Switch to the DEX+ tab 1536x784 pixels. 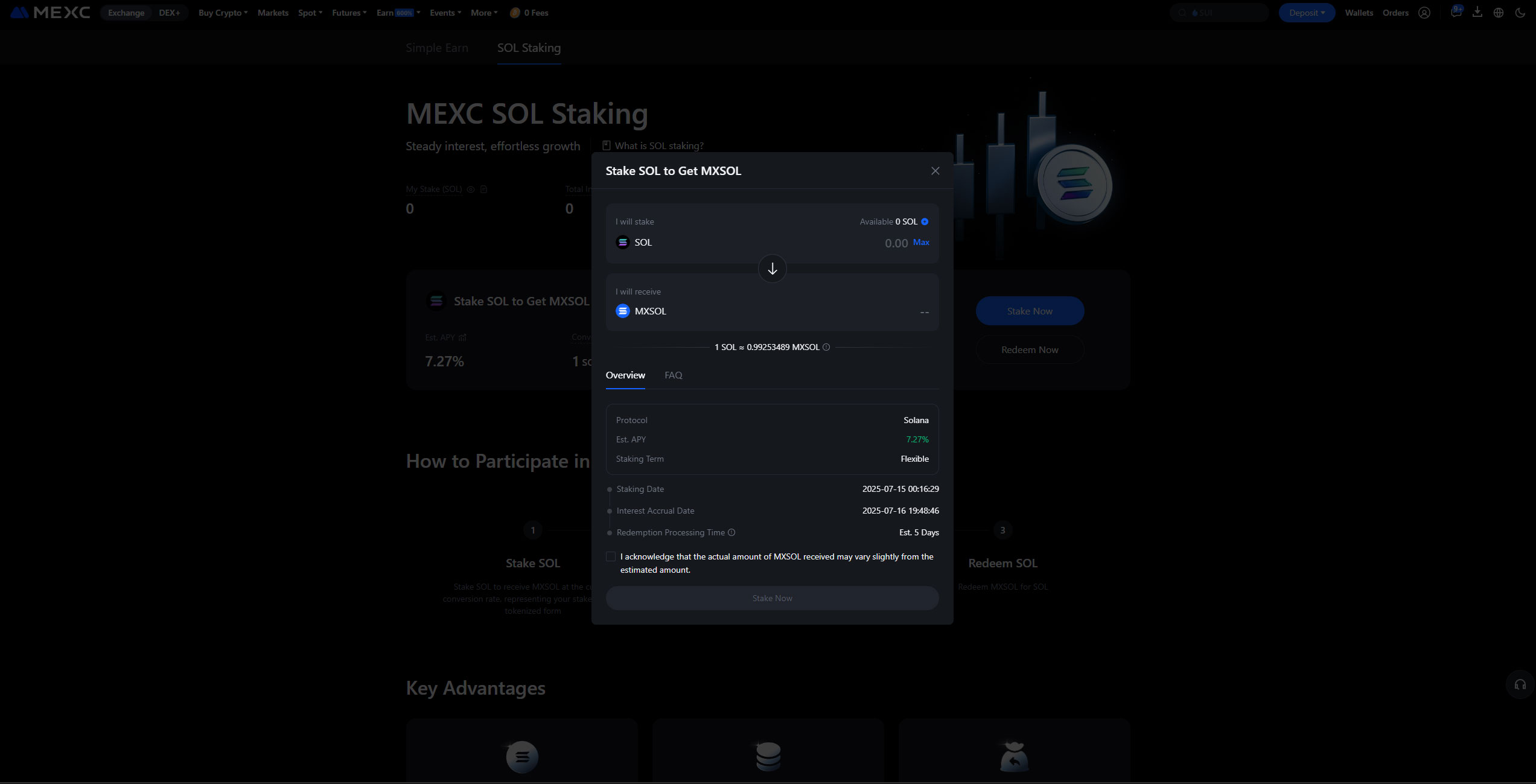(x=170, y=13)
